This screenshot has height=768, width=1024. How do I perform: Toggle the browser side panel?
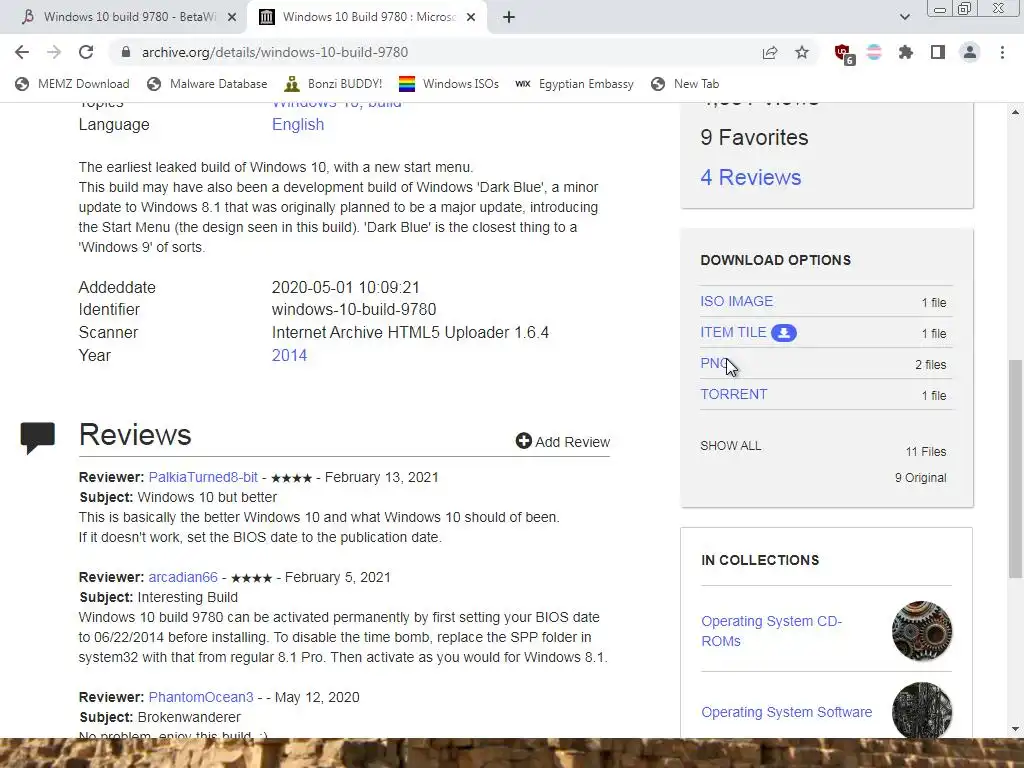coord(938,52)
